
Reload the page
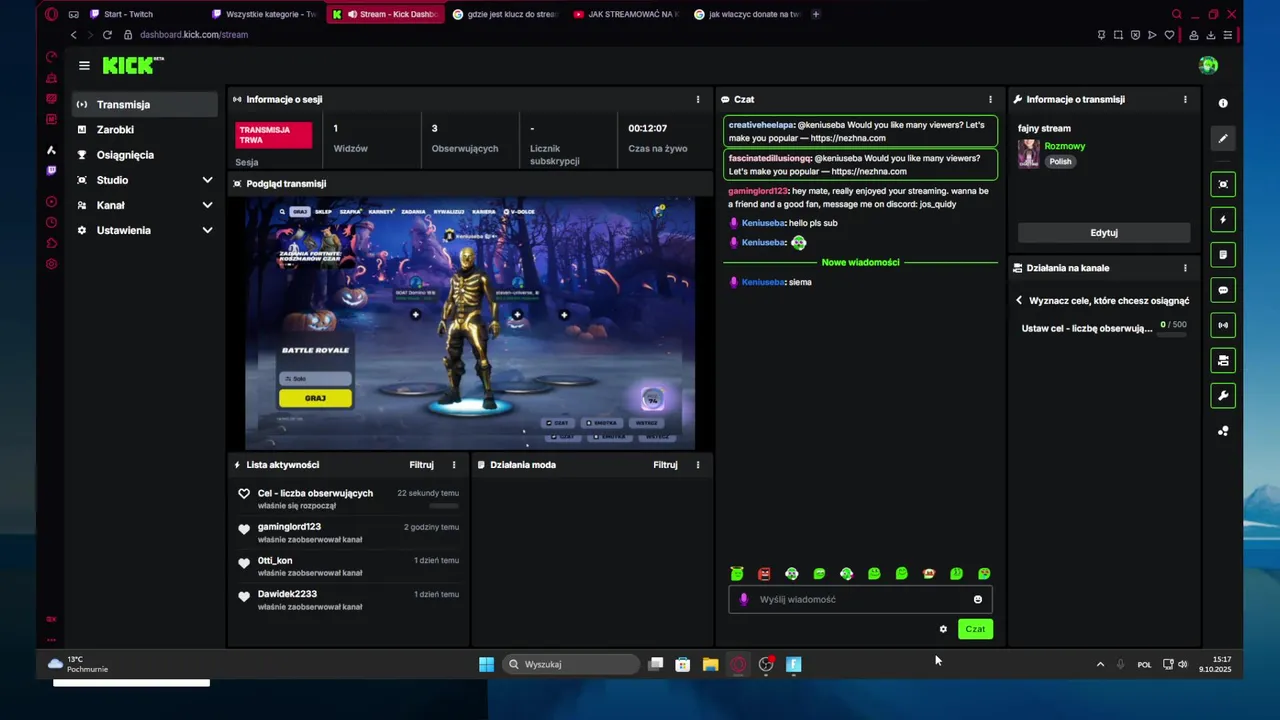click(x=107, y=35)
